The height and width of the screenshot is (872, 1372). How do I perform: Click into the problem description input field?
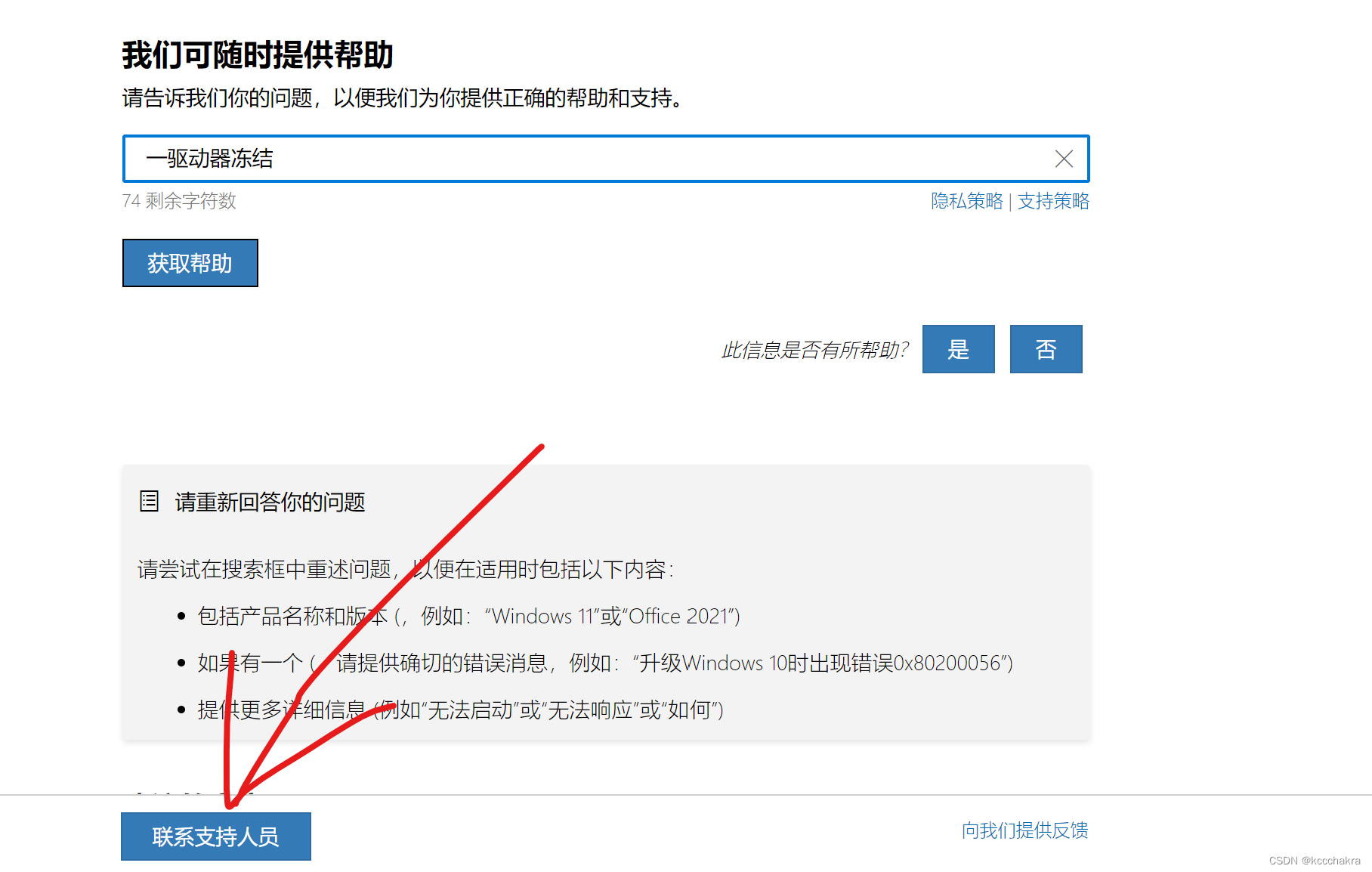click(606, 159)
